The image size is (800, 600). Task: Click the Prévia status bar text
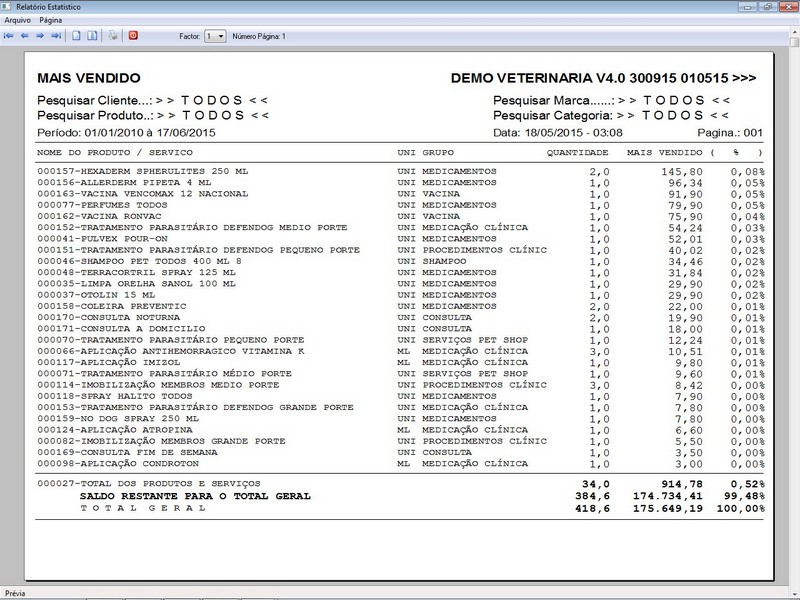click(x=15, y=593)
